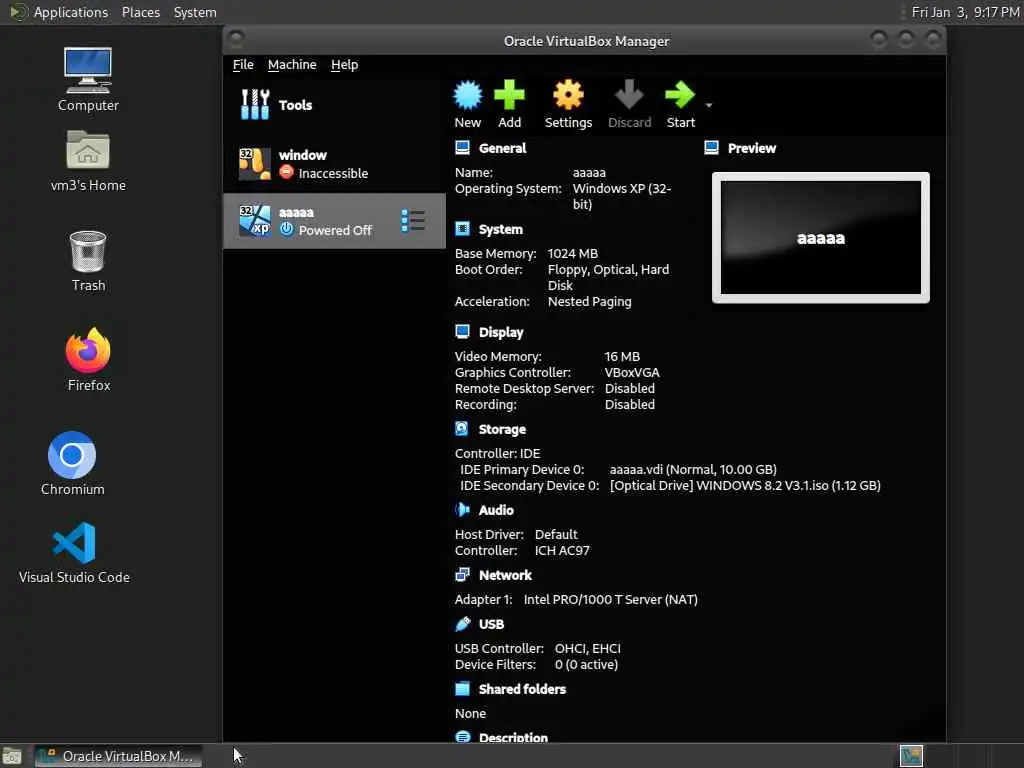
Task: Open the Network section heading
Action: [x=505, y=575]
